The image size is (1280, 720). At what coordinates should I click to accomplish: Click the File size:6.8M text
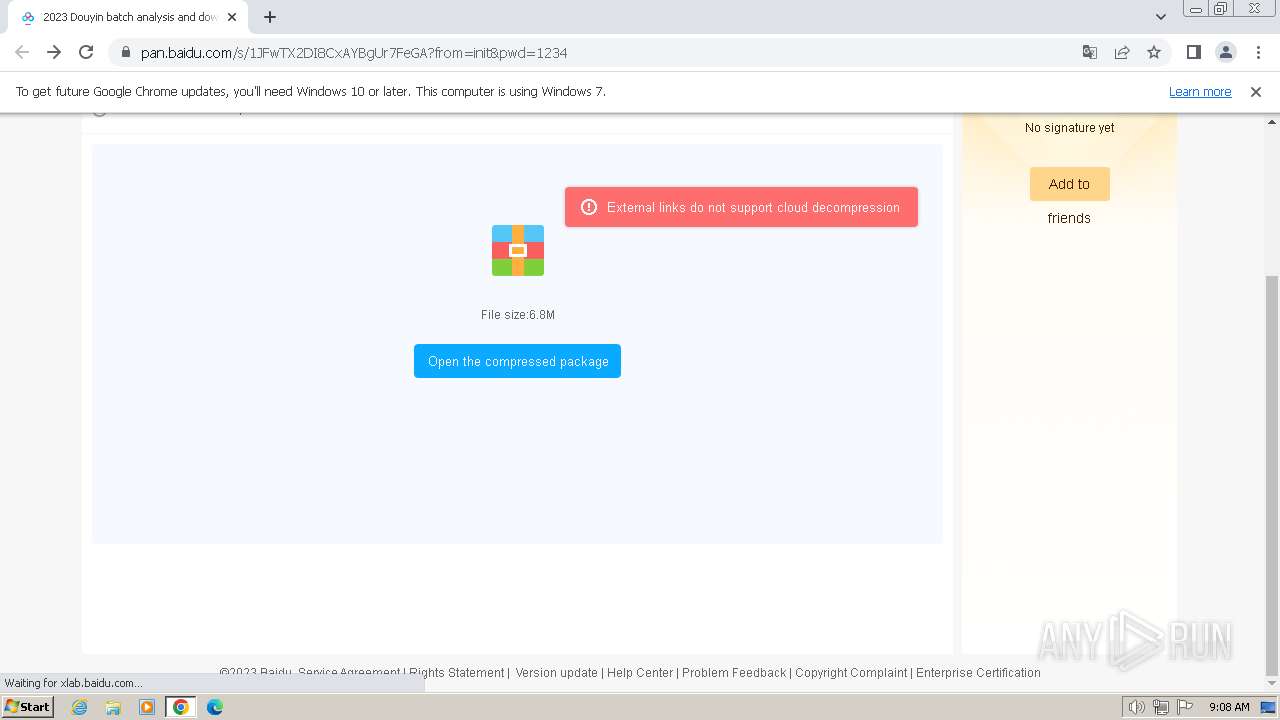[518, 315]
